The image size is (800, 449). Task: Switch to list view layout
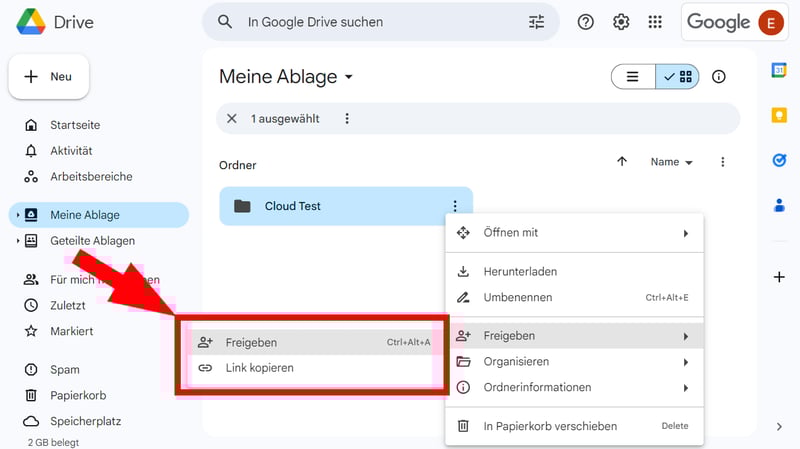click(633, 77)
